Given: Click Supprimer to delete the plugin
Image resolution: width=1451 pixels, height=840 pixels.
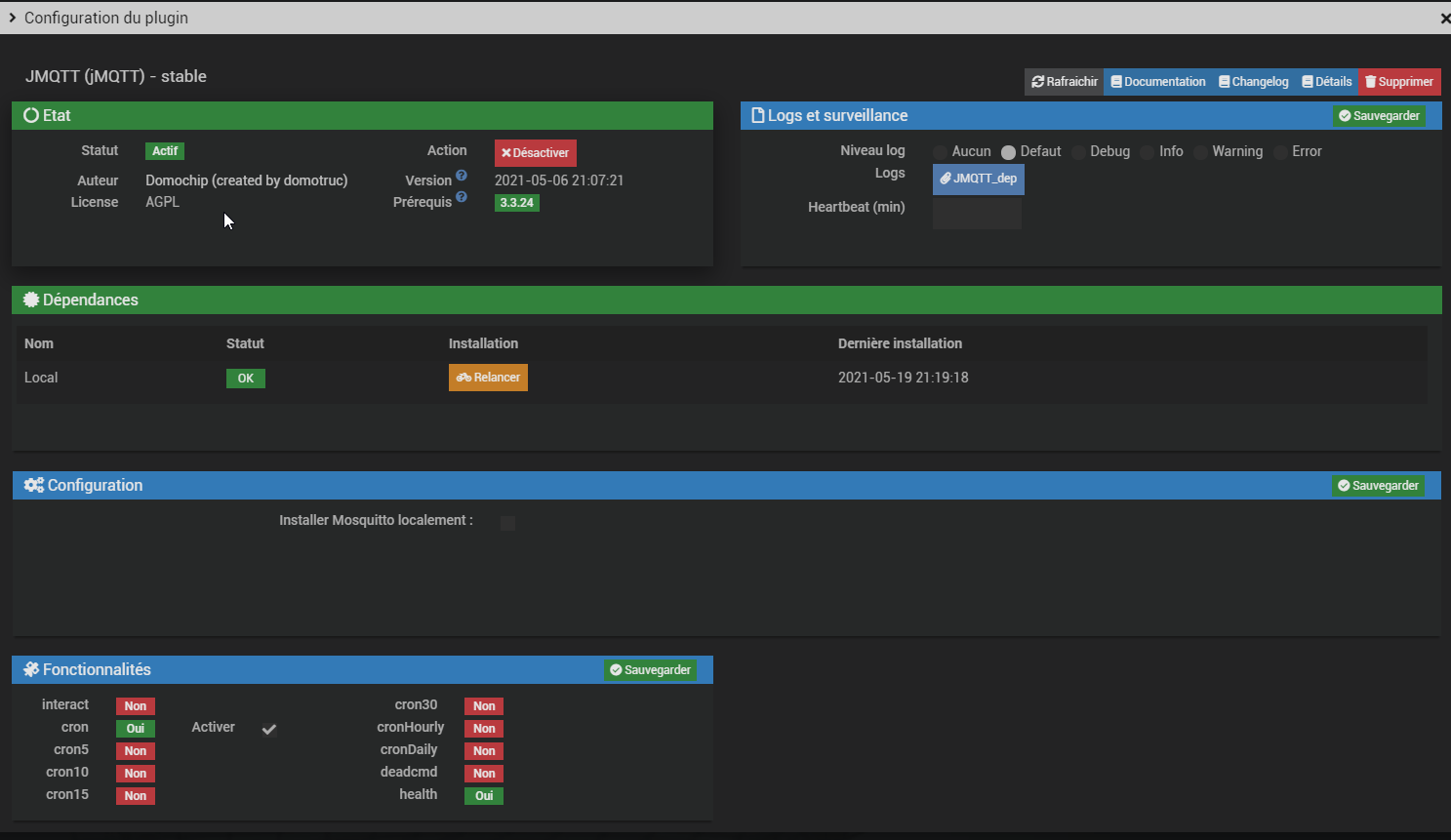Looking at the screenshot, I should click(1399, 82).
